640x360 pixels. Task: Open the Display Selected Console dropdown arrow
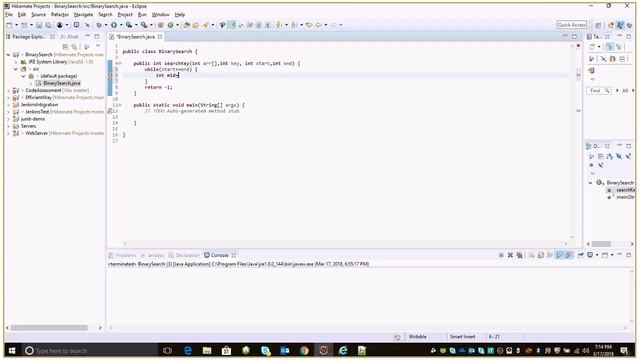click(x=597, y=255)
